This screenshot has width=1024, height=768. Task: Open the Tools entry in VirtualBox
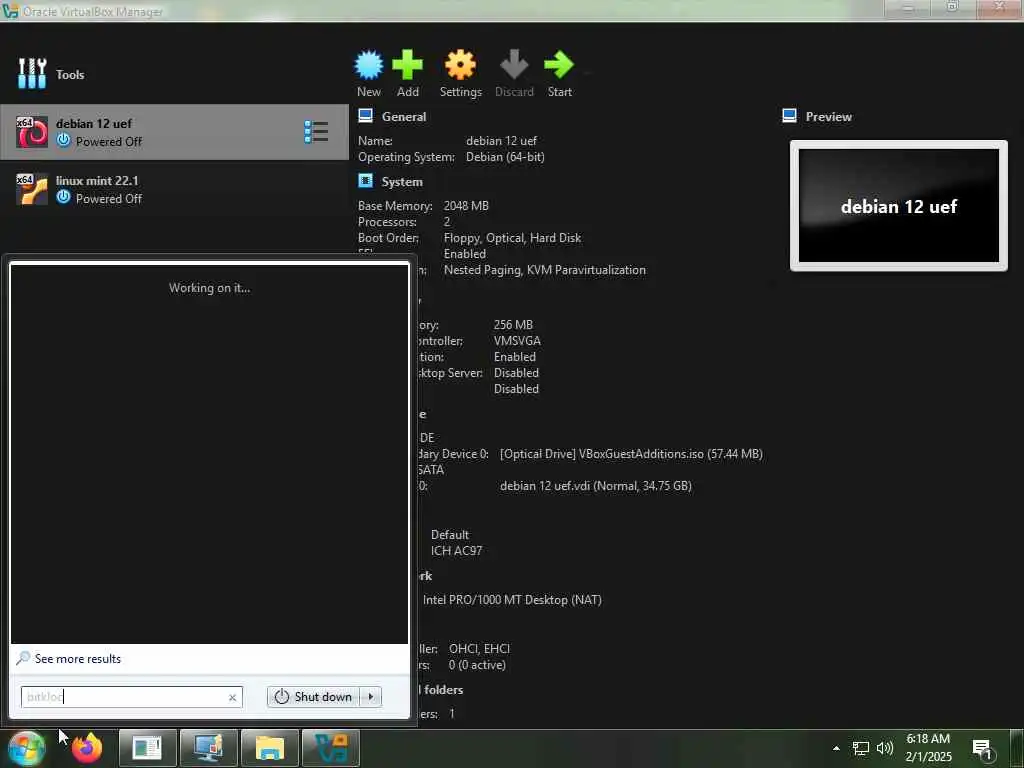(x=51, y=74)
